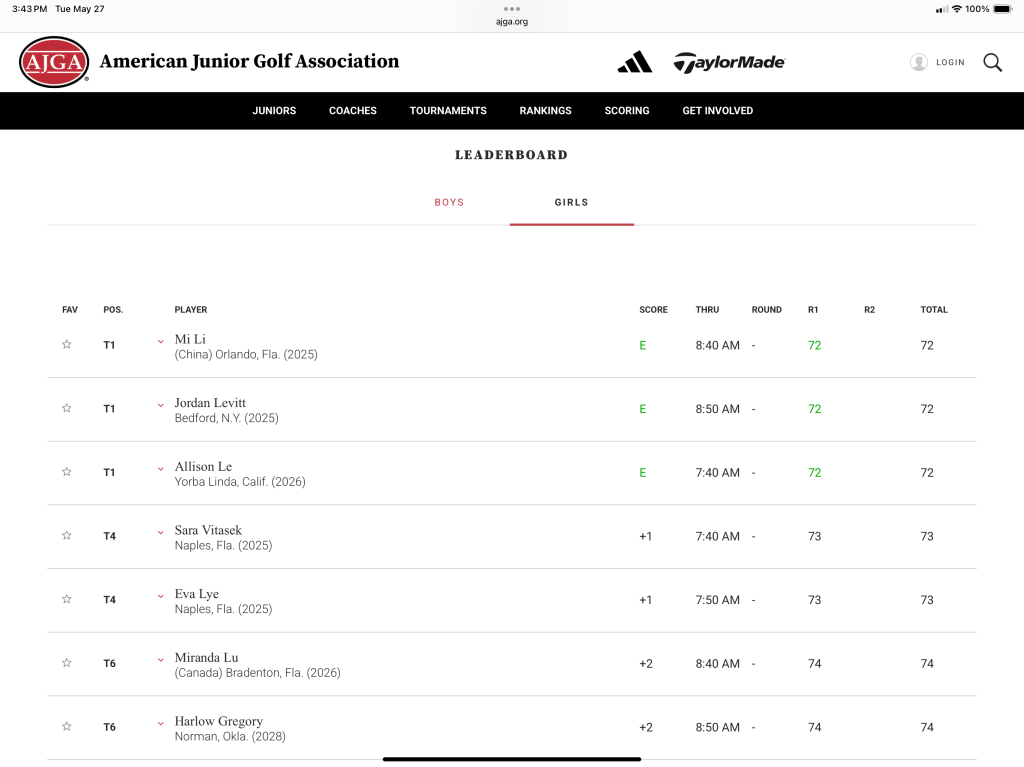Viewport: 1024px width, 767px height.
Task: Tap the battery icon in status bar
Action: 1002,9
